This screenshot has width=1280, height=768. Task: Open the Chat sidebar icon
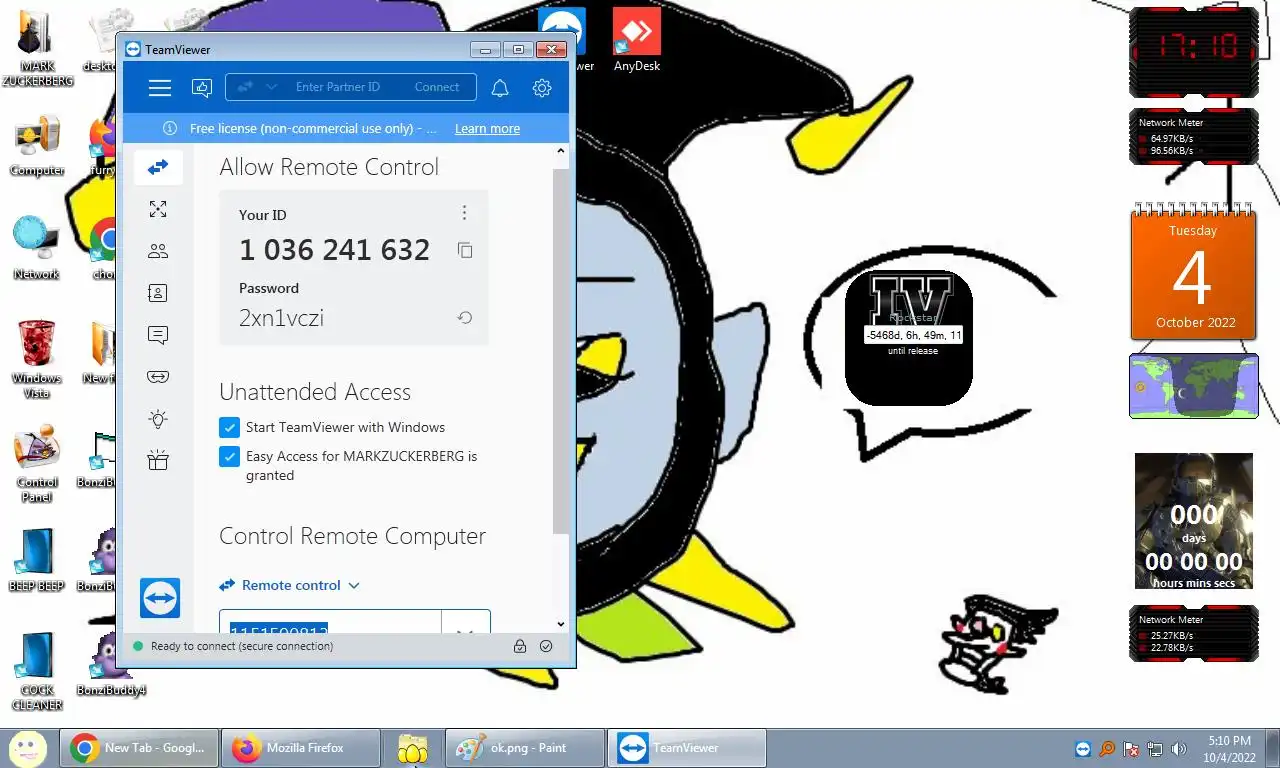pos(158,335)
